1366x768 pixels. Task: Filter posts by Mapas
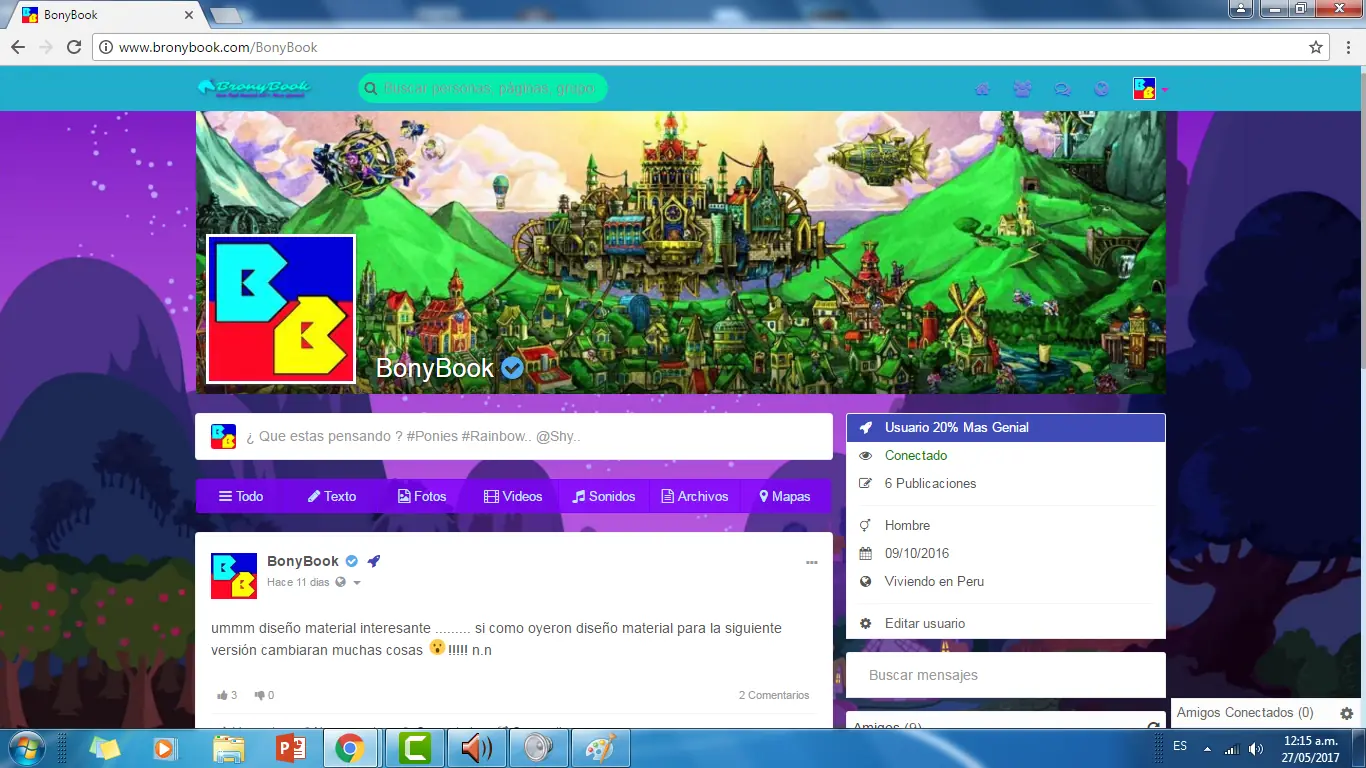[785, 496]
